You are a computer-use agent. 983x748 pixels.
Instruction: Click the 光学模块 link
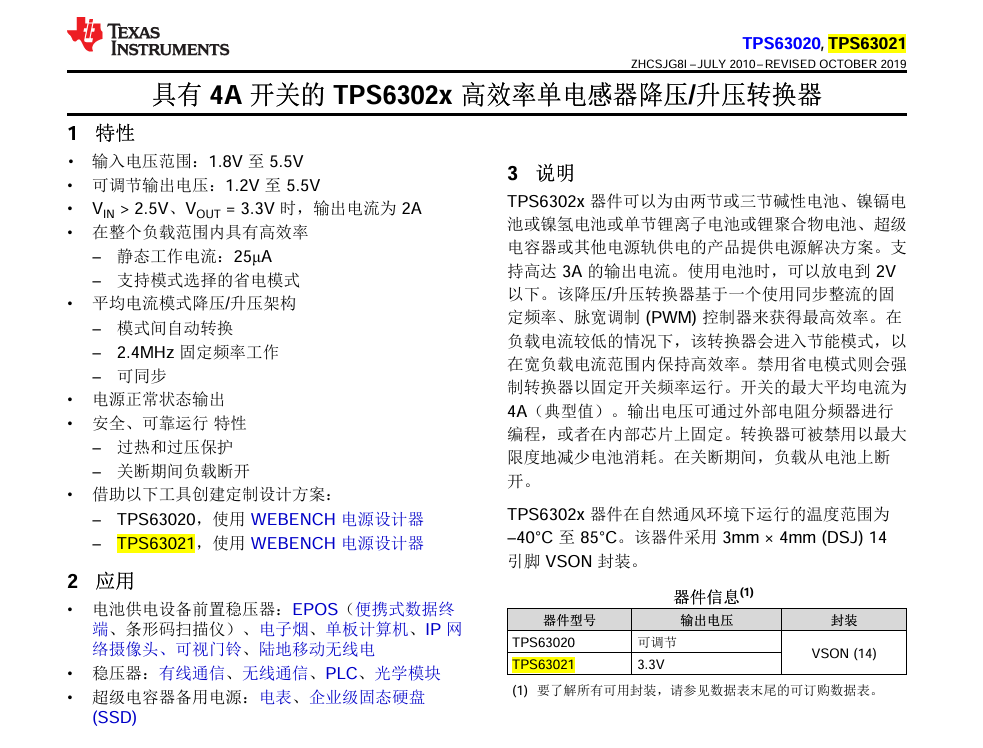click(x=407, y=673)
